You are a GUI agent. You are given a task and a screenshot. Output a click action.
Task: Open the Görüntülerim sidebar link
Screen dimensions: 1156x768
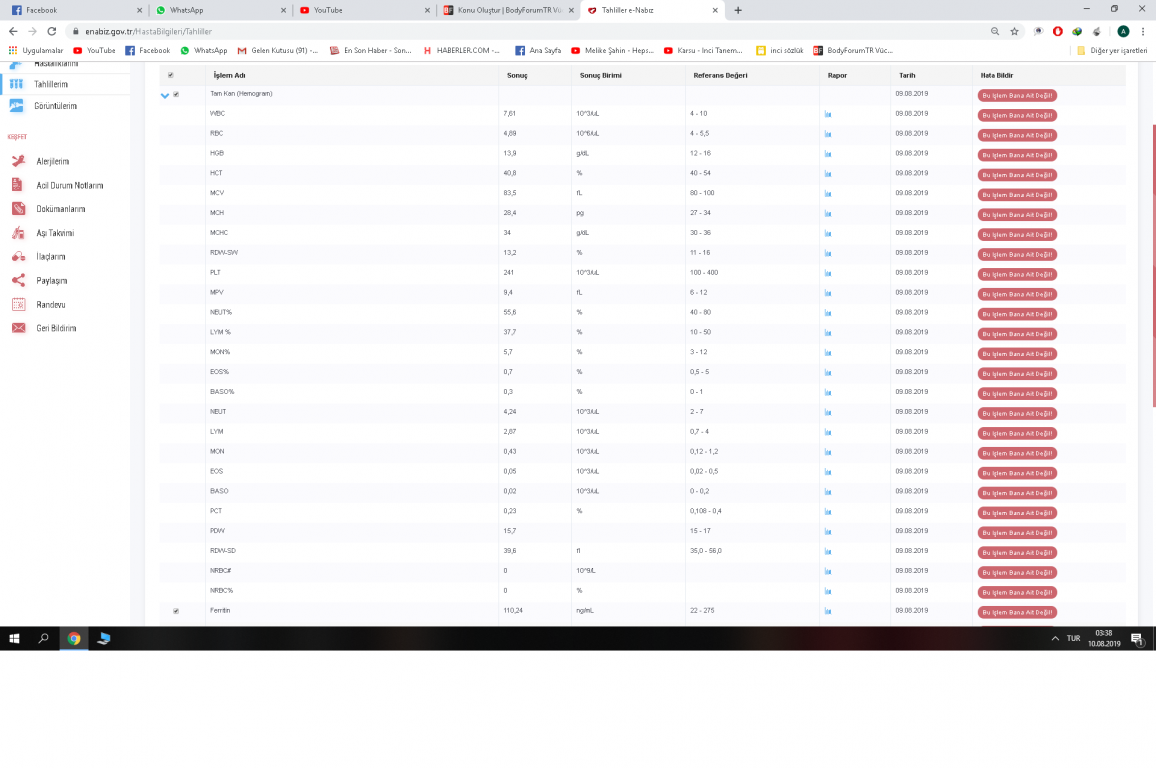(x=55, y=106)
